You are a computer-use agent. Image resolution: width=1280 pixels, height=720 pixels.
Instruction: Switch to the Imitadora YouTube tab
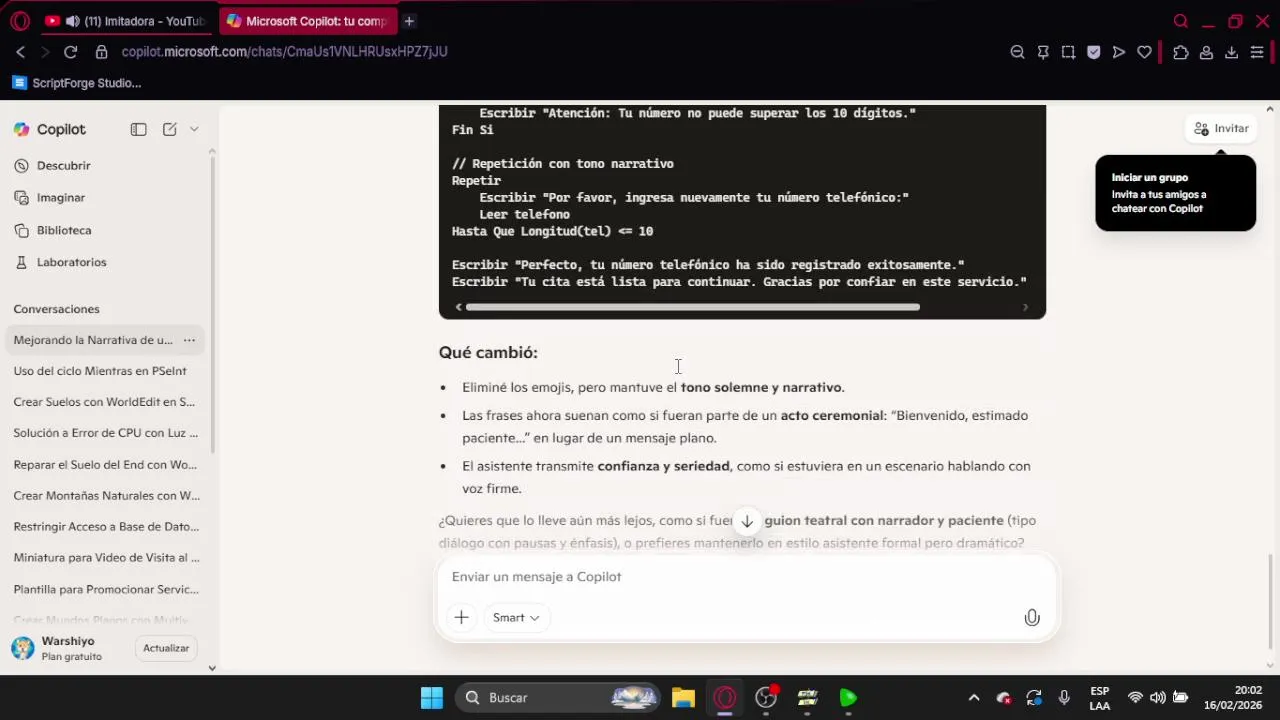coord(125,21)
